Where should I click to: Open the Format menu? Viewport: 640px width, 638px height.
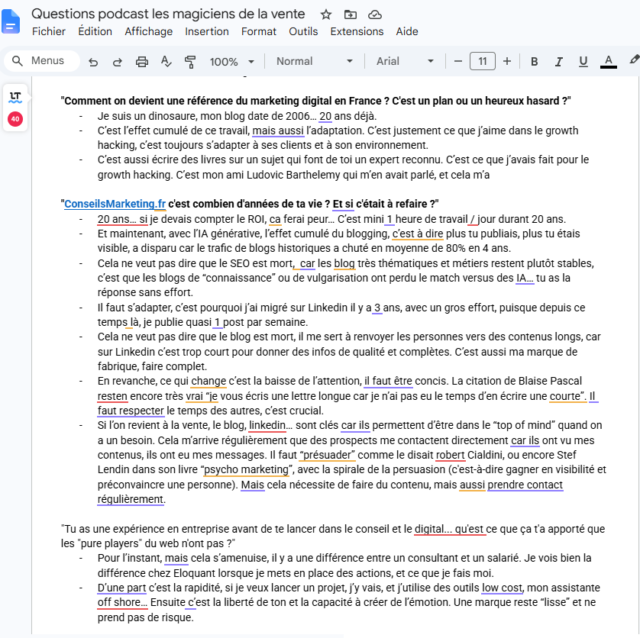(x=259, y=31)
